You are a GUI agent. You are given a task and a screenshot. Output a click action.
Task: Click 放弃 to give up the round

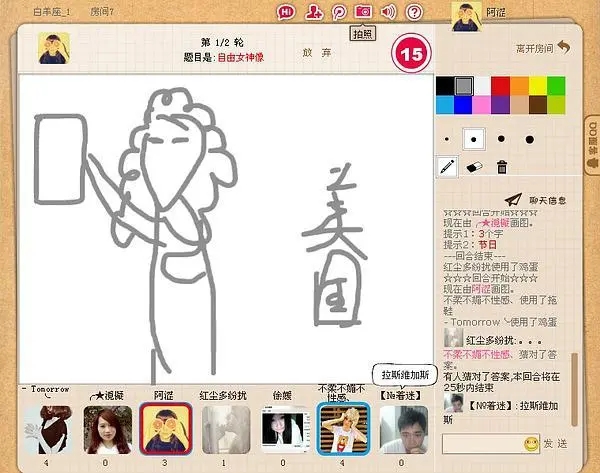[317, 52]
